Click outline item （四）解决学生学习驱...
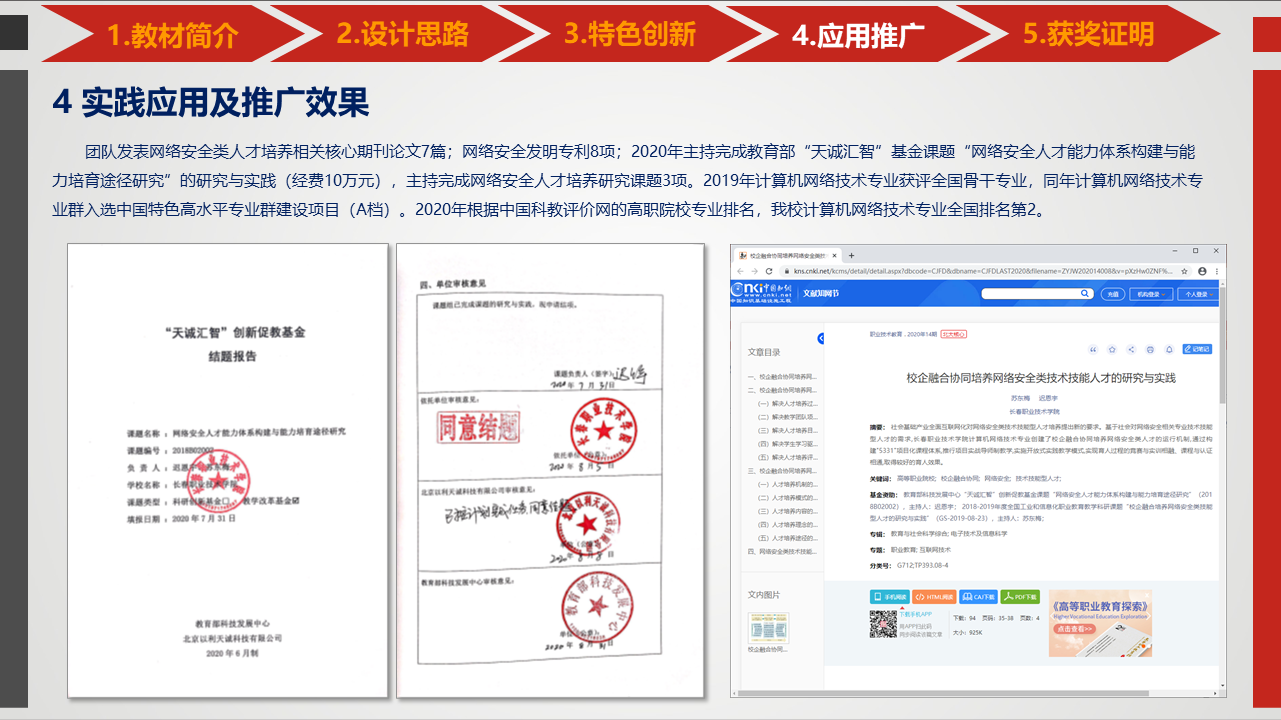The width and height of the screenshot is (1281, 720). pyautogui.click(x=787, y=443)
